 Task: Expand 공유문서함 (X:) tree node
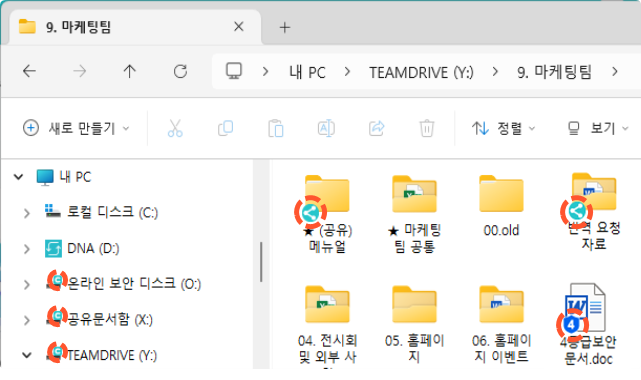coord(27,320)
